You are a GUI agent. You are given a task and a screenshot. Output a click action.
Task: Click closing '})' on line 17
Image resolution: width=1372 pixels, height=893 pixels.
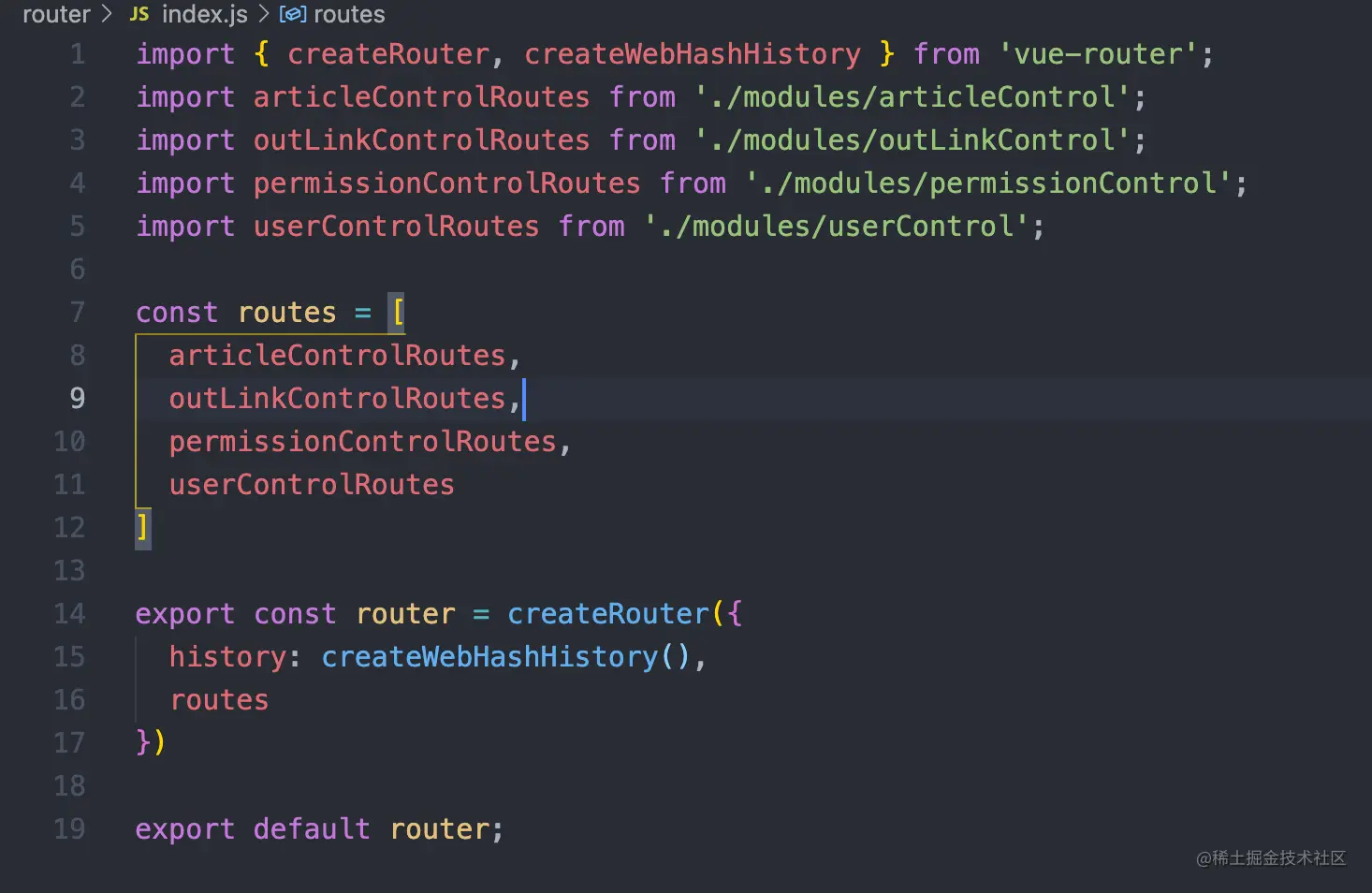pos(152,743)
